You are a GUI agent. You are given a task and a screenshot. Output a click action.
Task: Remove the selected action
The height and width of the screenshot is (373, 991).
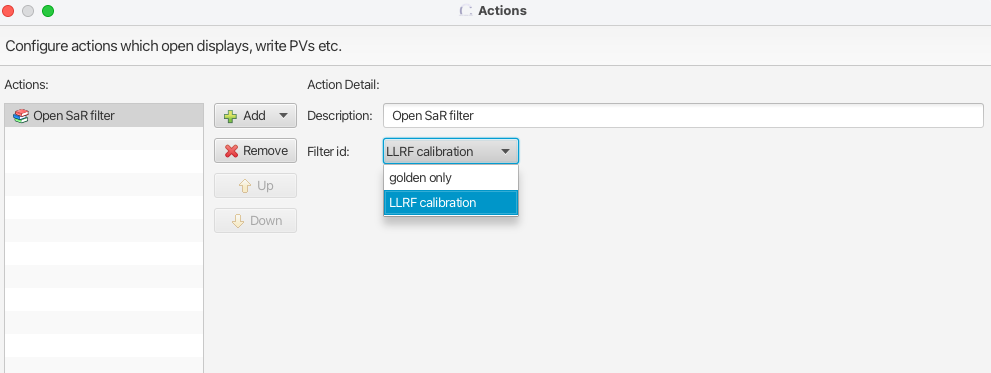(x=255, y=150)
